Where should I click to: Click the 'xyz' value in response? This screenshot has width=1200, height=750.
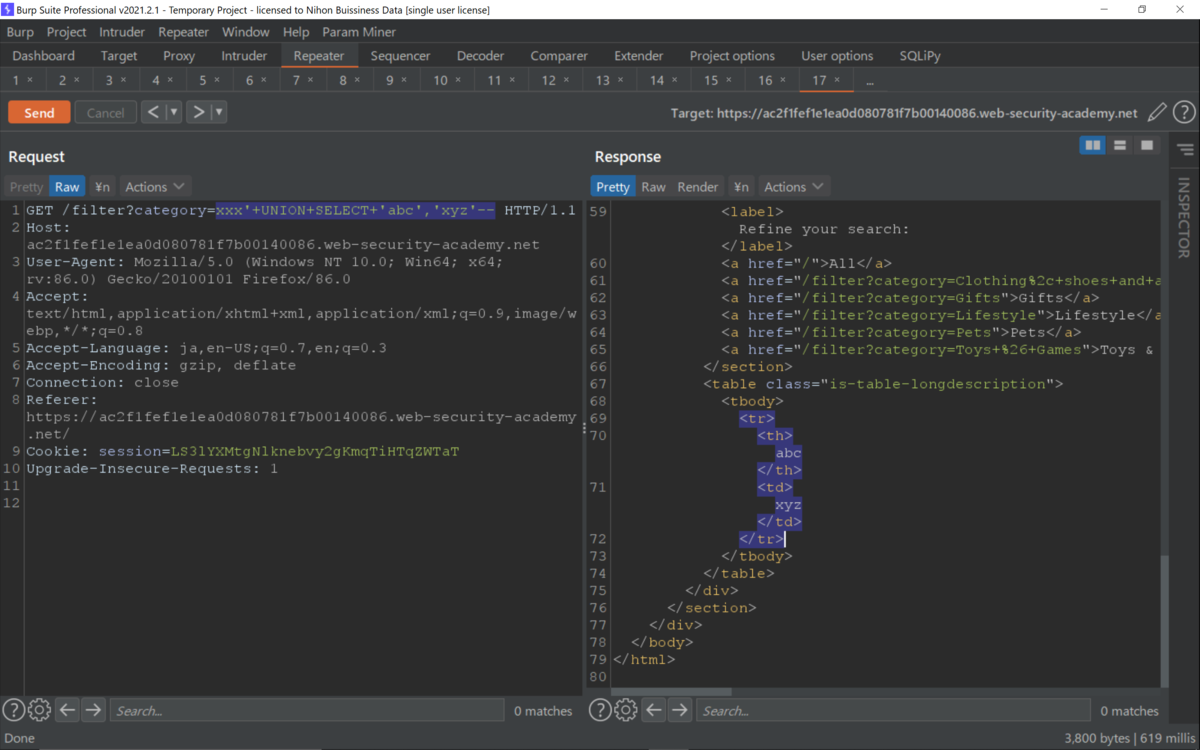tap(789, 505)
